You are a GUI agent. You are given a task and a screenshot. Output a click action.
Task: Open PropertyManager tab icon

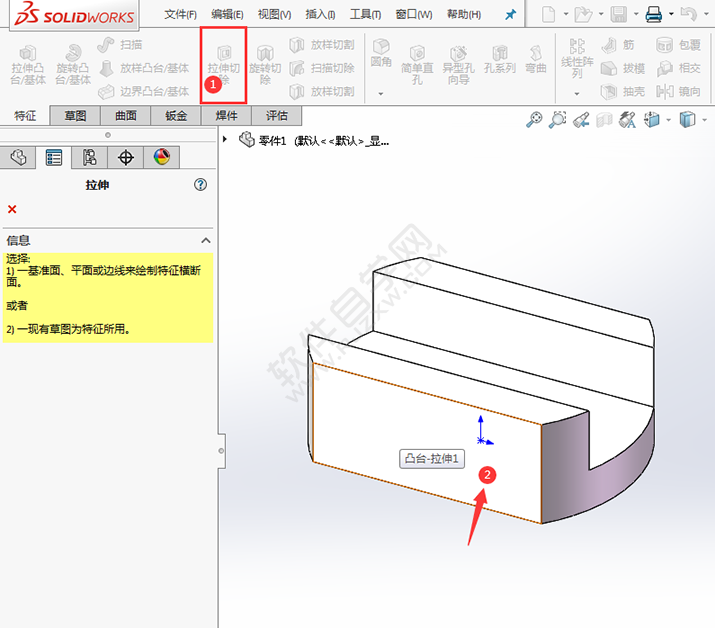pyautogui.click(x=54, y=158)
